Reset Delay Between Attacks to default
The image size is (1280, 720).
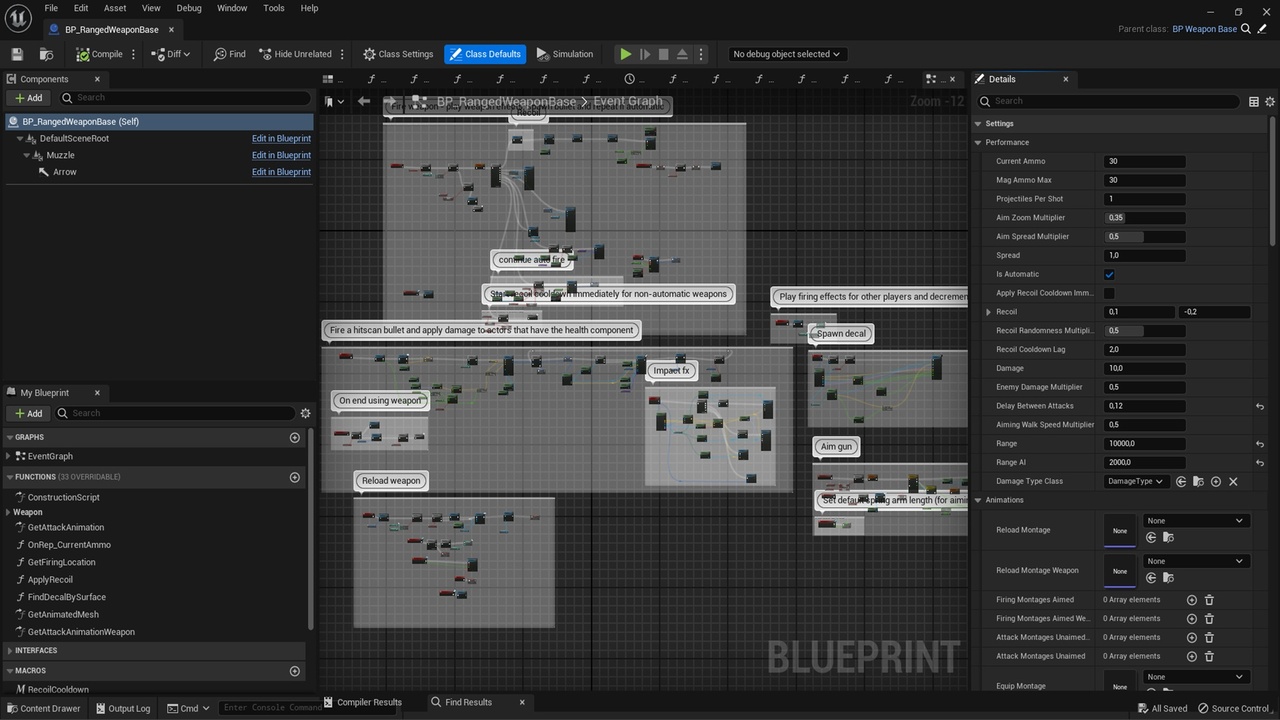(1260, 406)
